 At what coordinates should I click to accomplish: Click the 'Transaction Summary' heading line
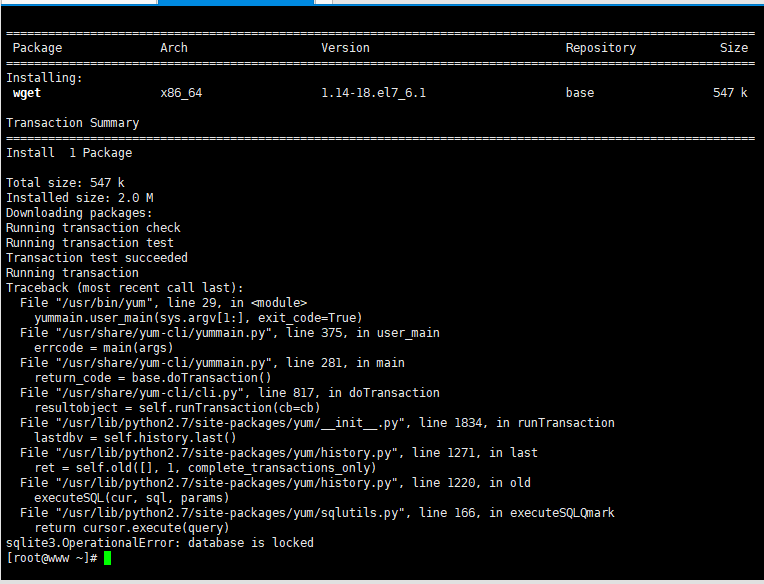click(73, 123)
